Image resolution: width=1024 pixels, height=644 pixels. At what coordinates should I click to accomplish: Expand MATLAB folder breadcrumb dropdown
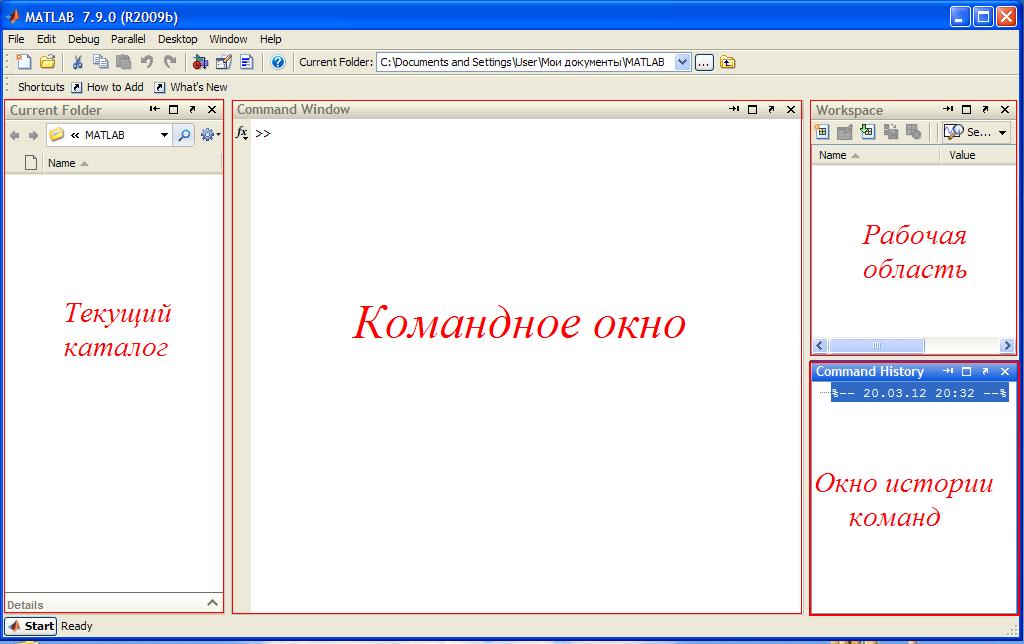click(x=164, y=135)
